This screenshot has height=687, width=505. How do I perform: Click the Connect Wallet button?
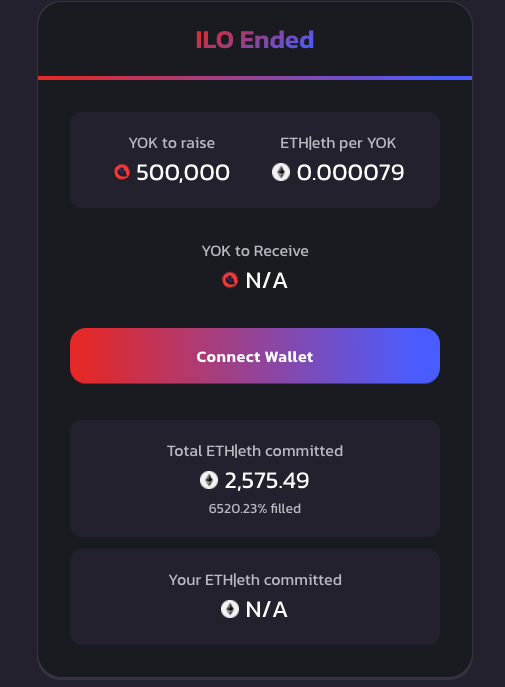tap(255, 356)
